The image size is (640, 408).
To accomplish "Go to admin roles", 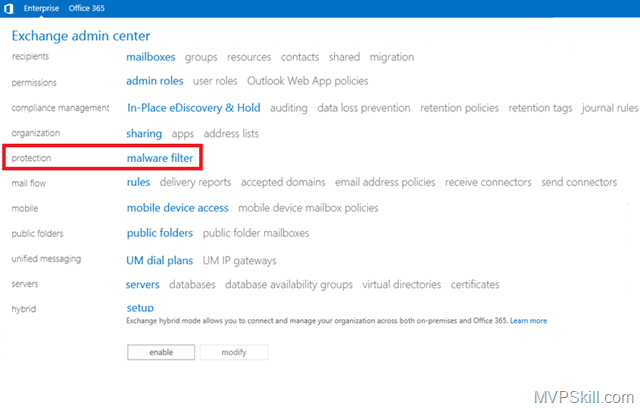I will click(155, 81).
